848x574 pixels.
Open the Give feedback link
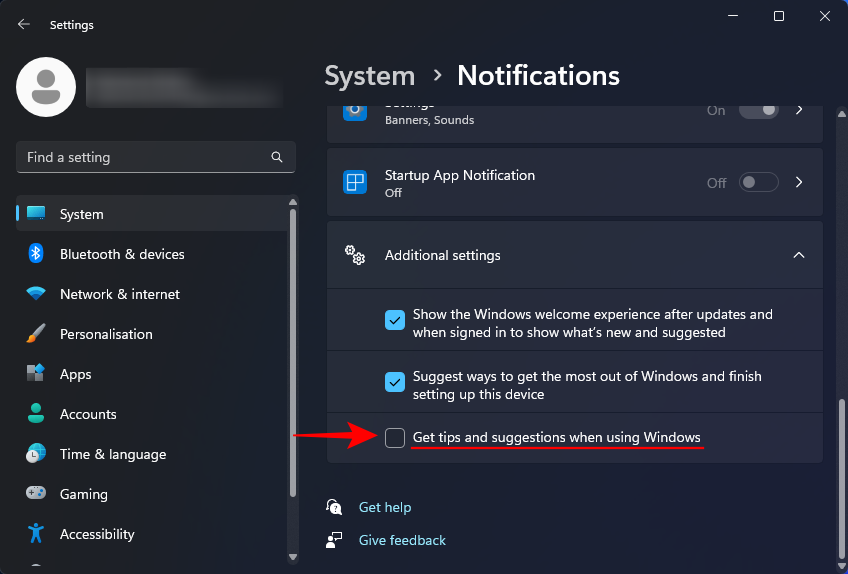point(402,540)
